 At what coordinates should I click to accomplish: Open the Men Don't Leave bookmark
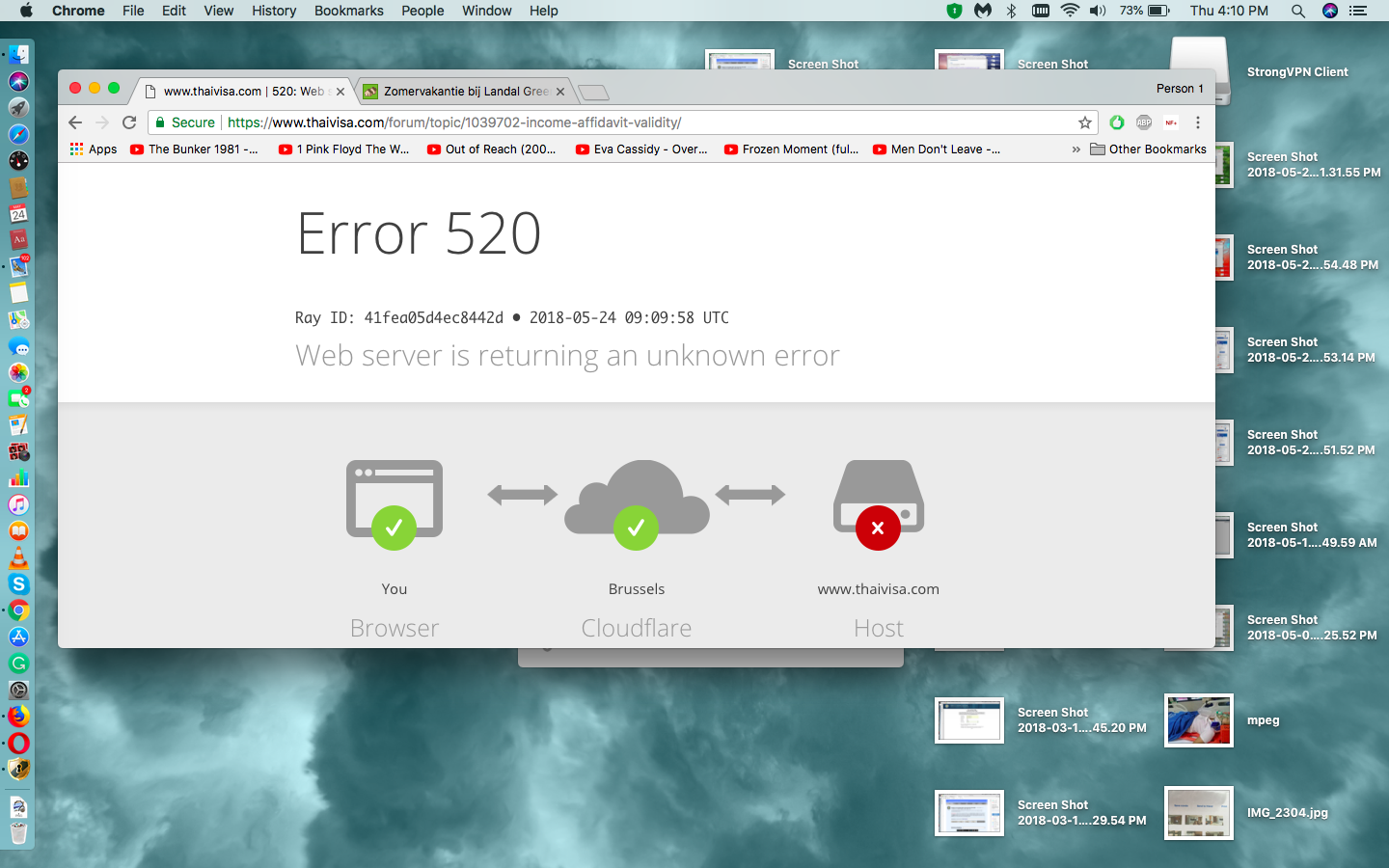(937, 149)
